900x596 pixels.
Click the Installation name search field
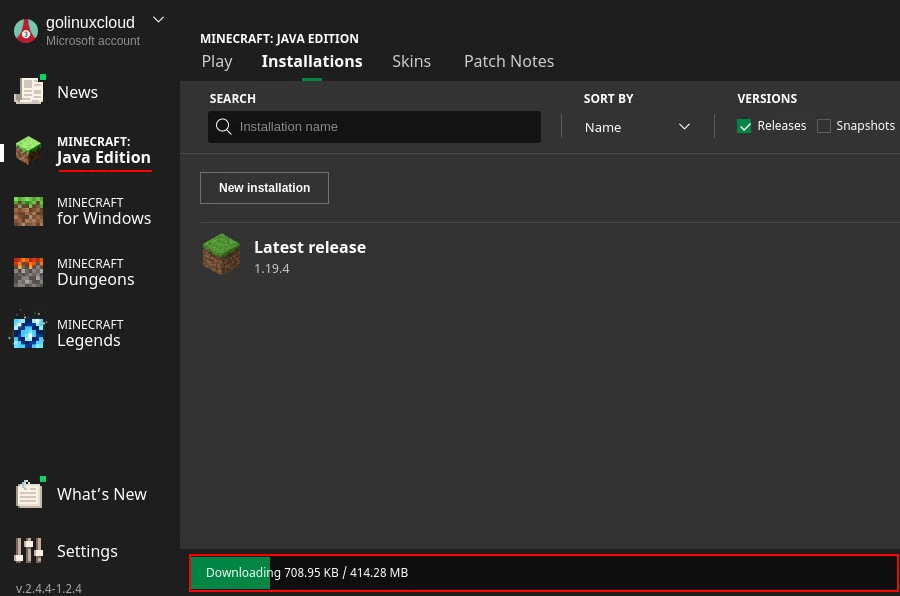[385, 127]
